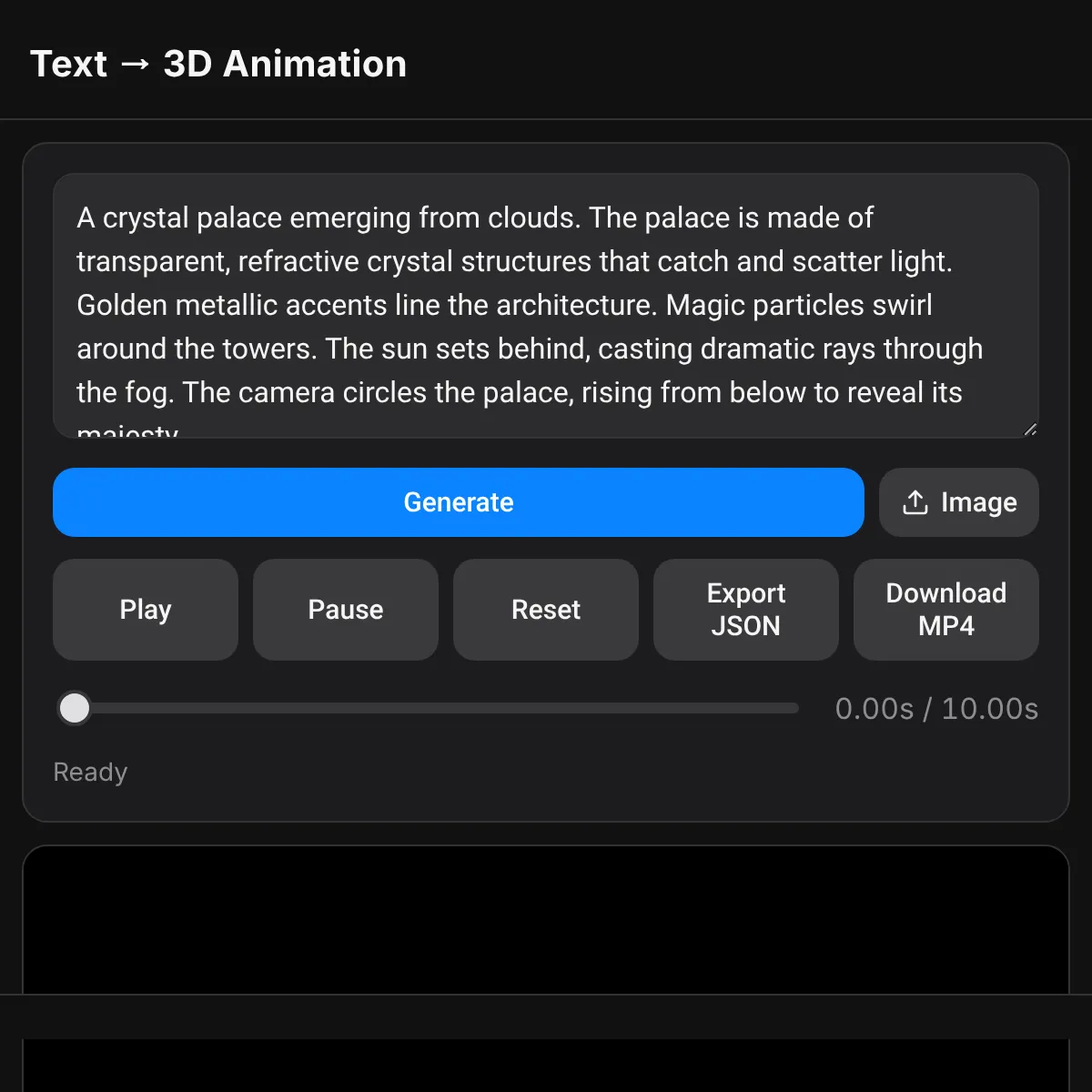Click the black 3D preview canvas
1092x1092 pixels.
[546, 919]
